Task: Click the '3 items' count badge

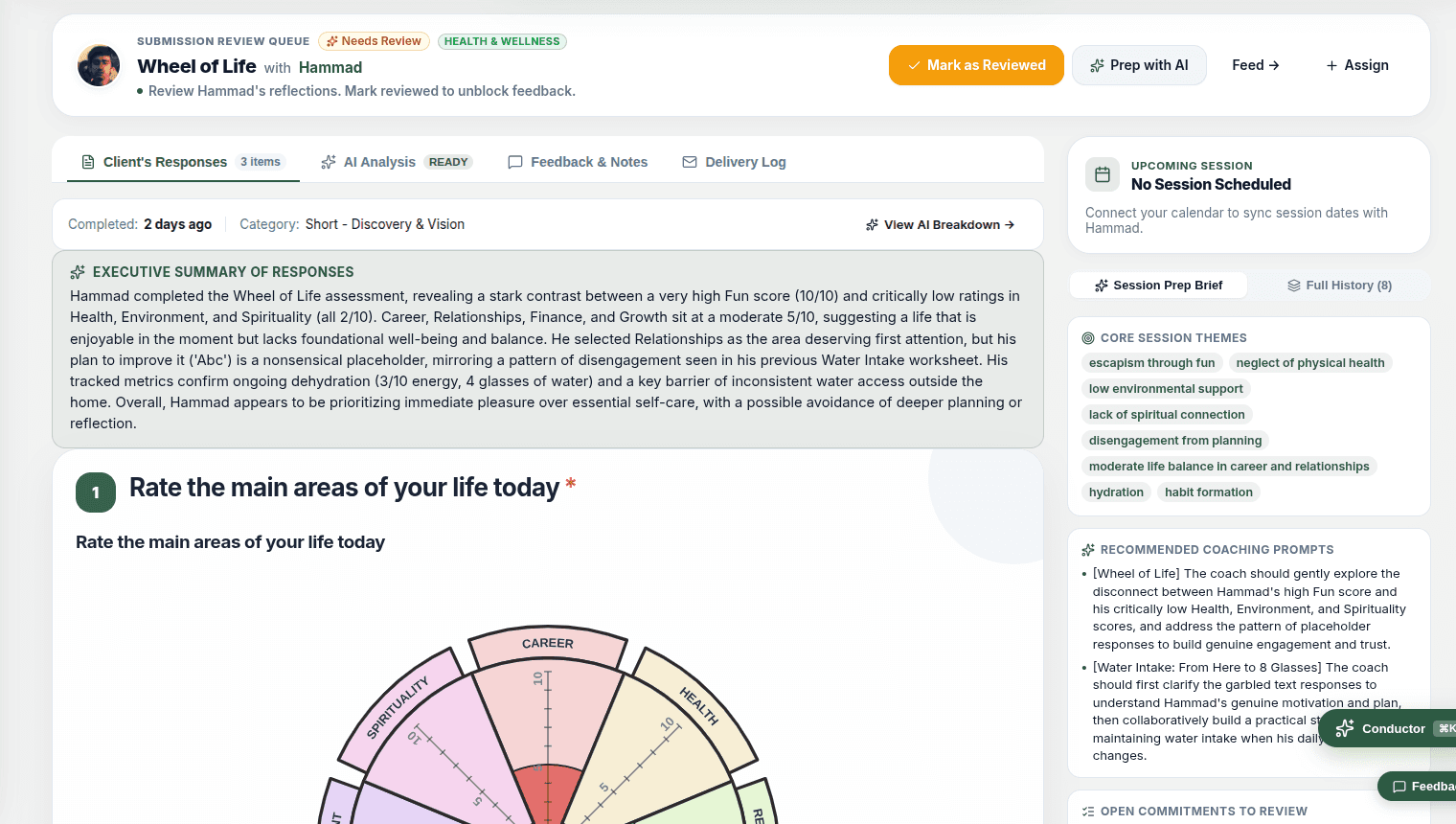Action: (x=261, y=162)
